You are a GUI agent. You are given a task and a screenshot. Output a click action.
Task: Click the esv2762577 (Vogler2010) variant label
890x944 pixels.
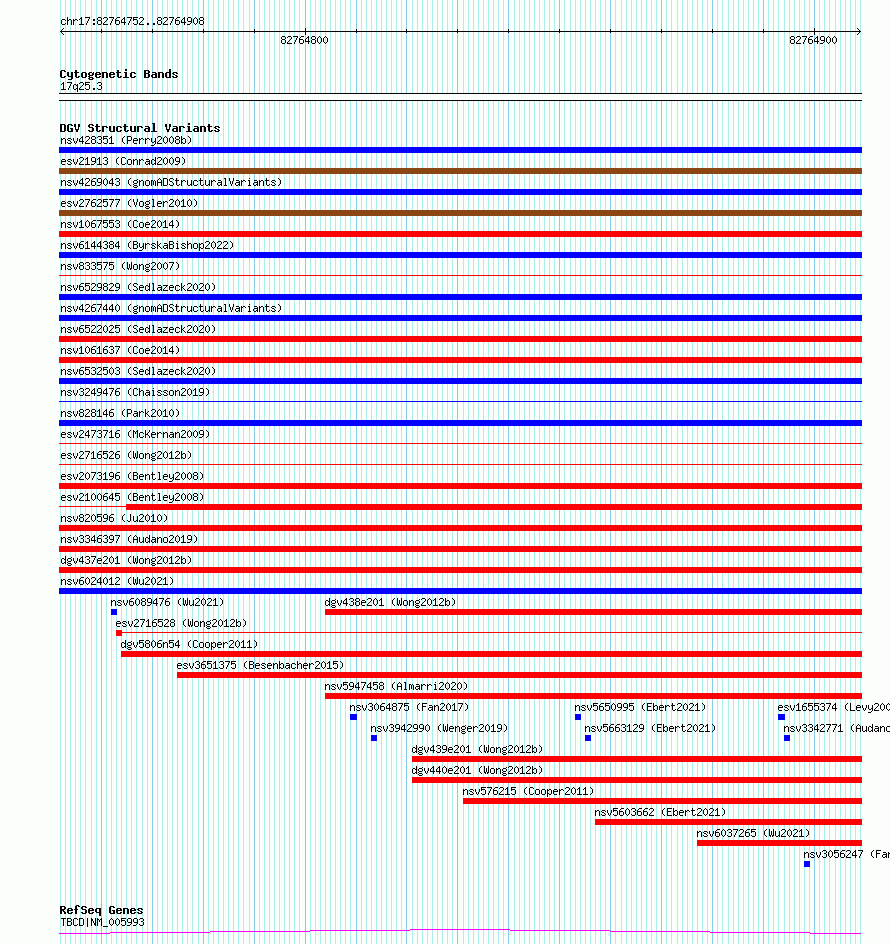click(129, 203)
